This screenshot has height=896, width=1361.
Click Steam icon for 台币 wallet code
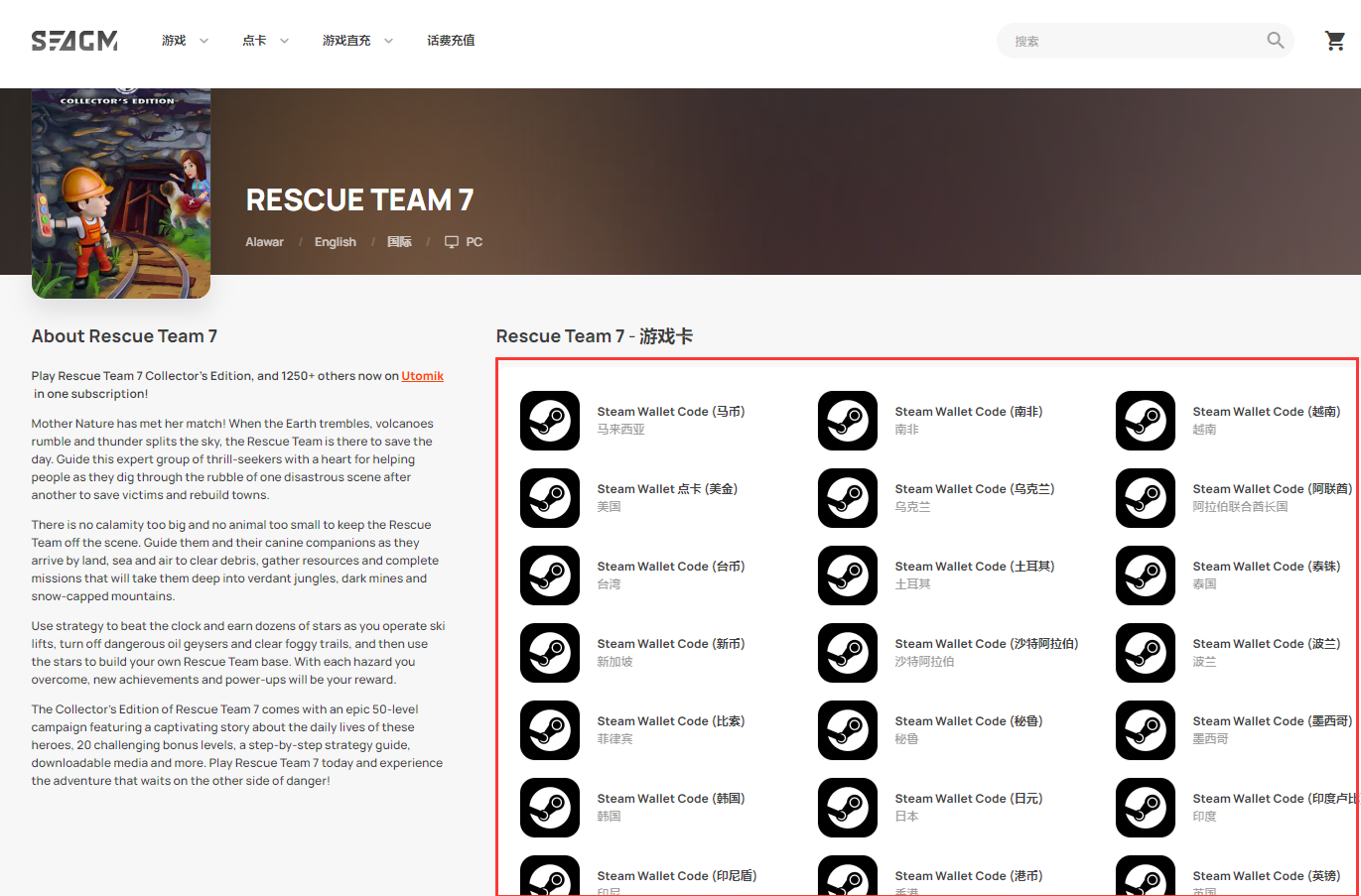pyautogui.click(x=550, y=576)
